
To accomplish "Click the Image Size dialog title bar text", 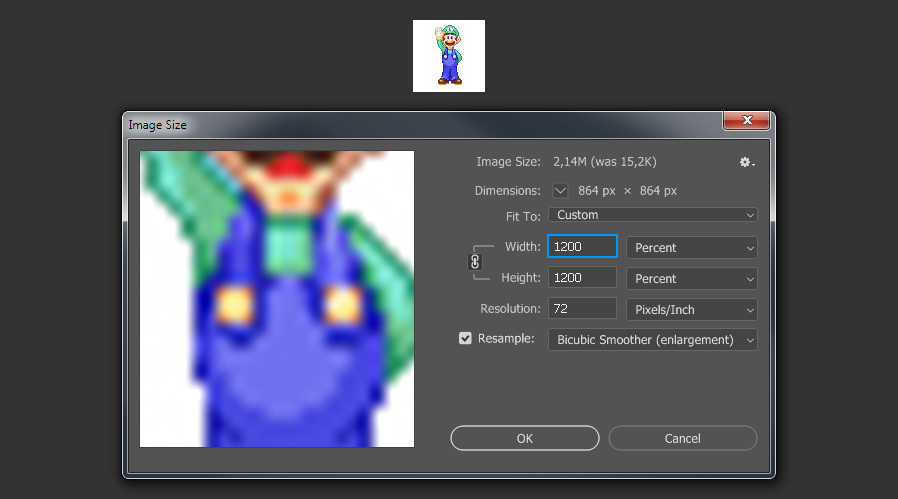I will pos(157,125).
